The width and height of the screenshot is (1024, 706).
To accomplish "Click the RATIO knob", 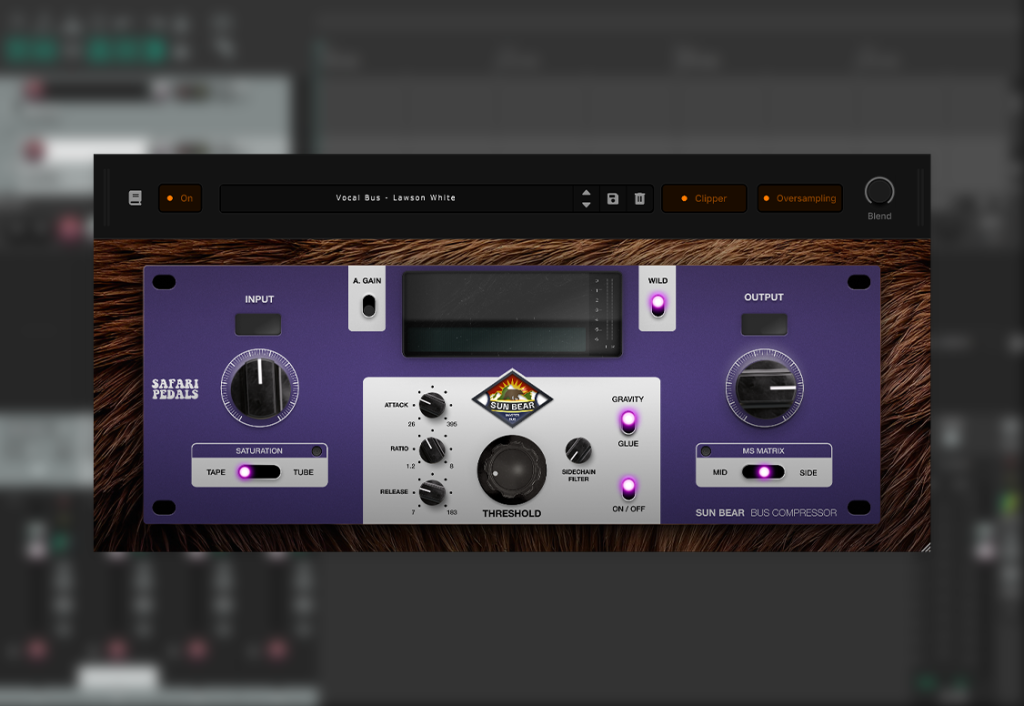I will (432, 449).
